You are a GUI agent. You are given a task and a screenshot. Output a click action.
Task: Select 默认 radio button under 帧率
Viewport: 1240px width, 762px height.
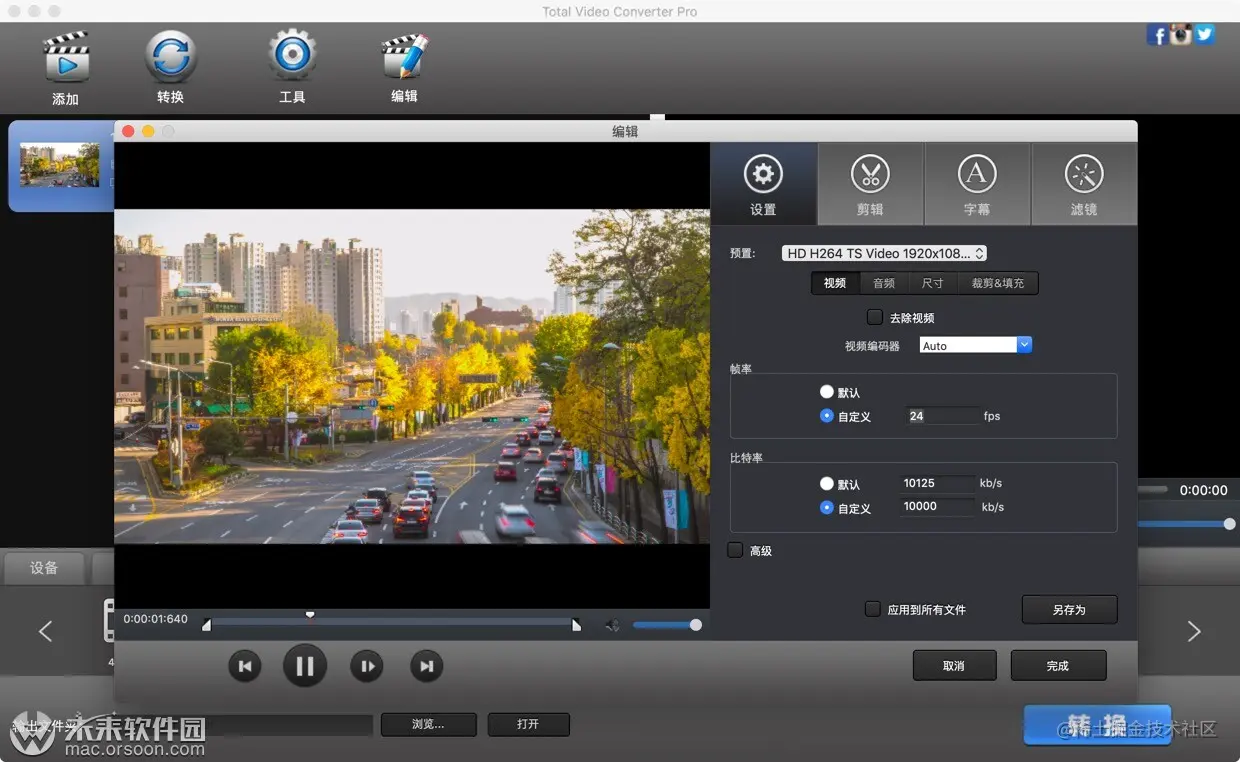point(827,392)
